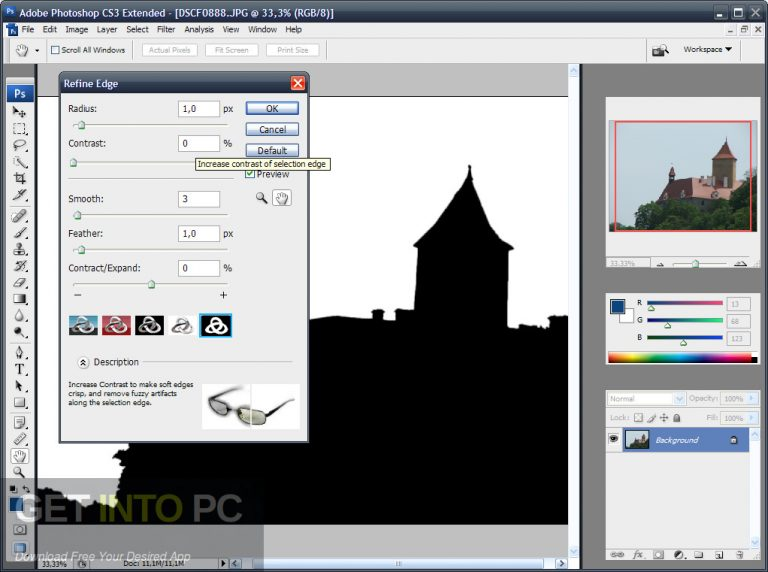
Task: Select the Path Selection tool
Action: pos(19,386)
